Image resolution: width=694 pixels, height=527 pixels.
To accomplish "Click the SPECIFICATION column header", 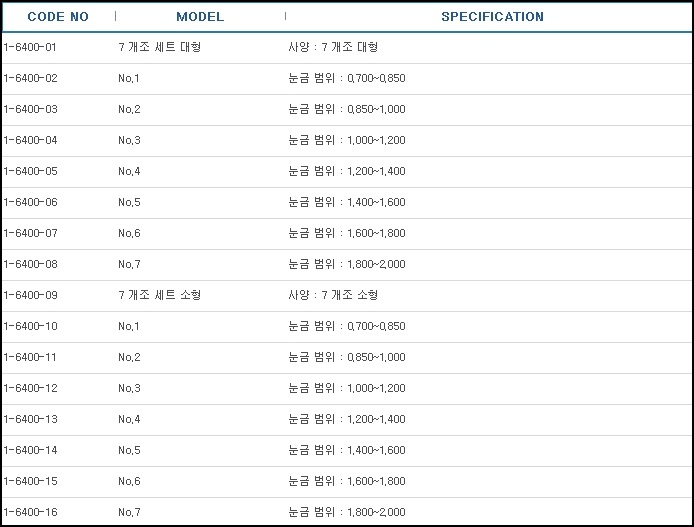I will (x=492, y=17).
